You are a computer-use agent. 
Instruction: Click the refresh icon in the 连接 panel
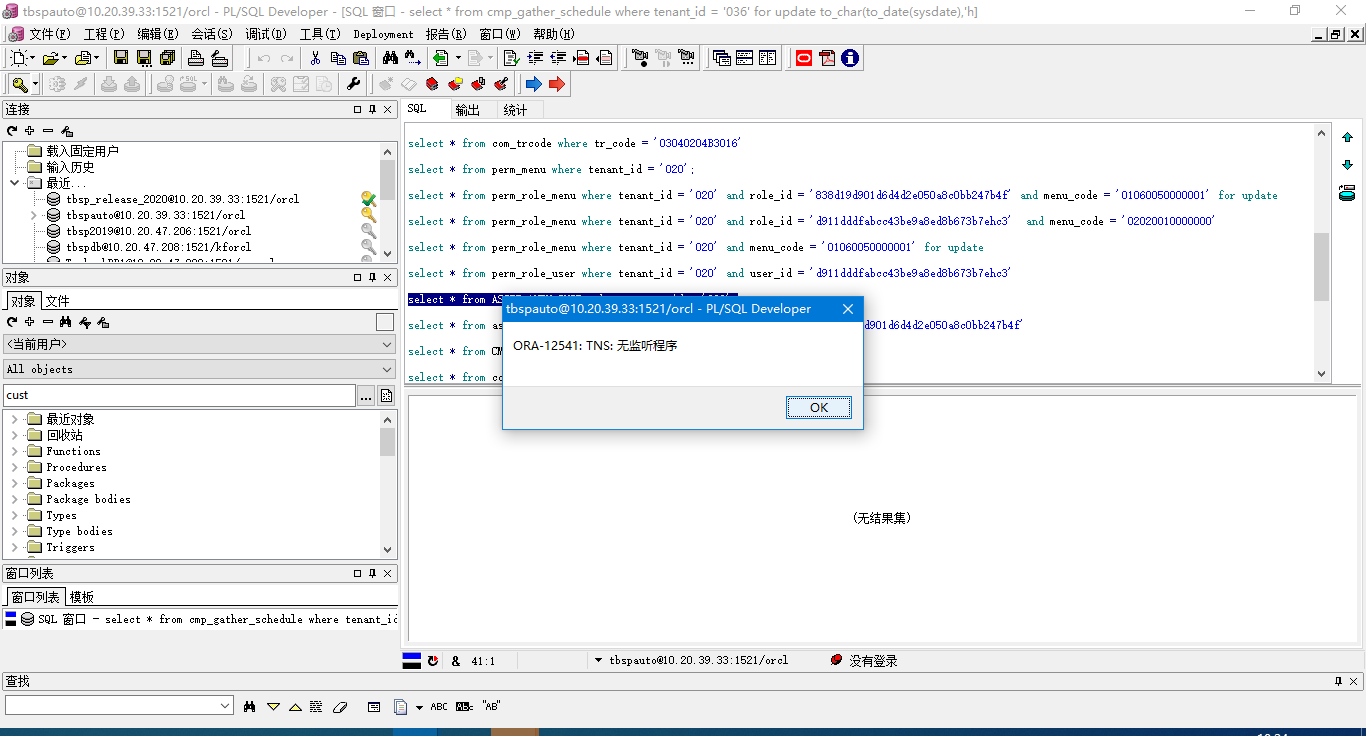tap(12, 131)
